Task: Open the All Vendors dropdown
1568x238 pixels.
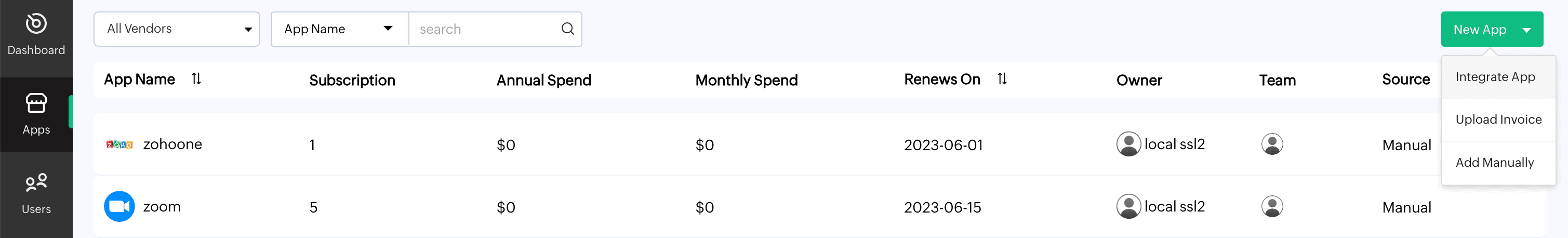Action: click(177, 29)
